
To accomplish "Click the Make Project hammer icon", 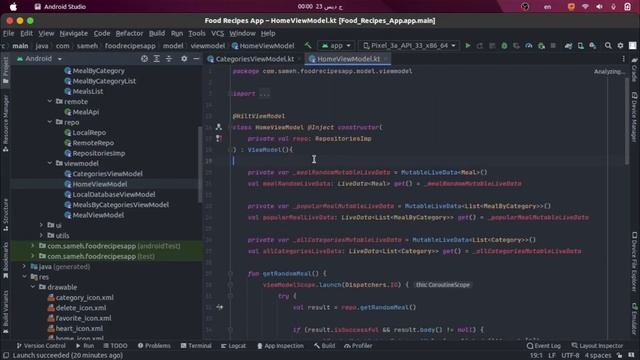I will pos(308,46).
